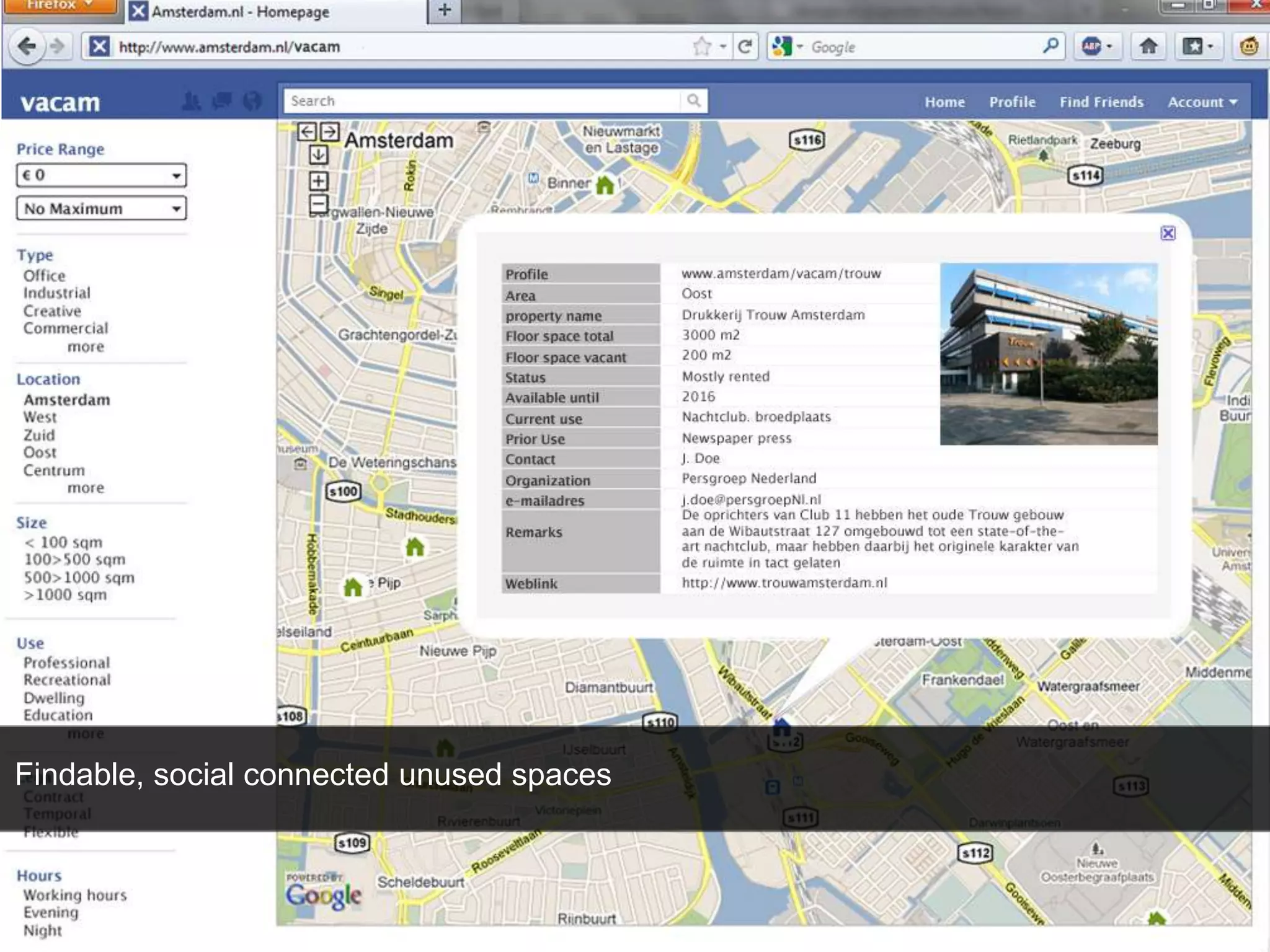The image size is (1270, 952).
Task: Expand more options under Location
Action: pos(86,488)
